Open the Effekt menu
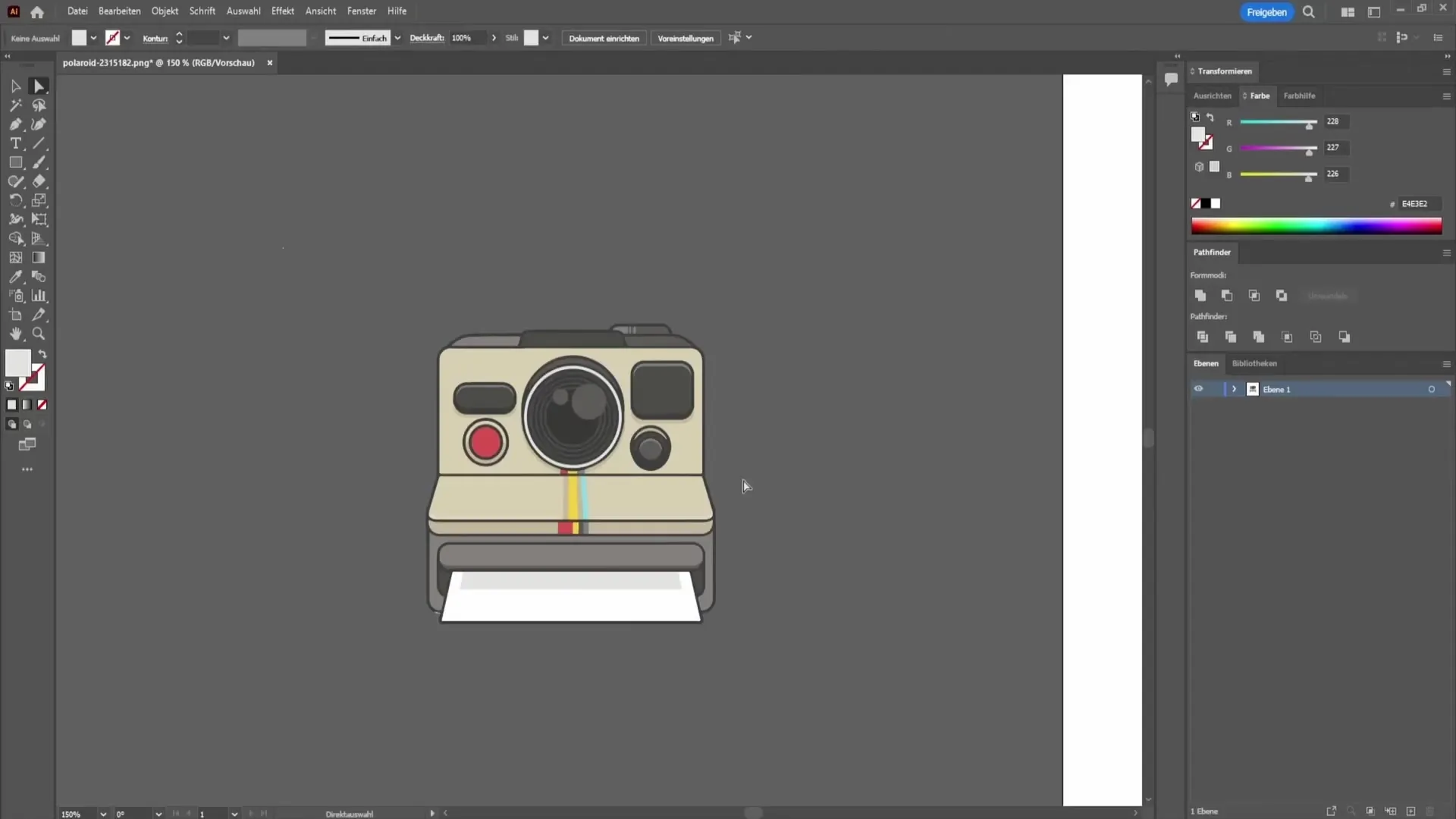1456x819 pixels. pos(283,11)
